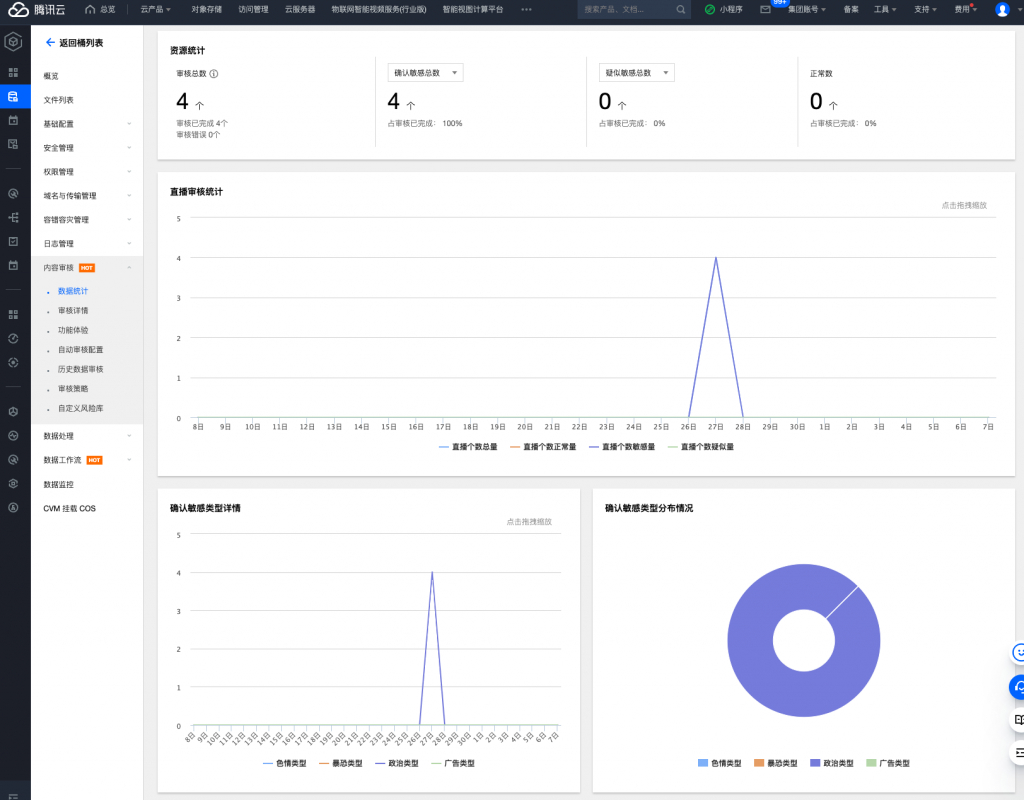This screenshot has height=800, width=1024.
Task: Expand the 权限管理 sidebar section
Action: coord(87,172)
